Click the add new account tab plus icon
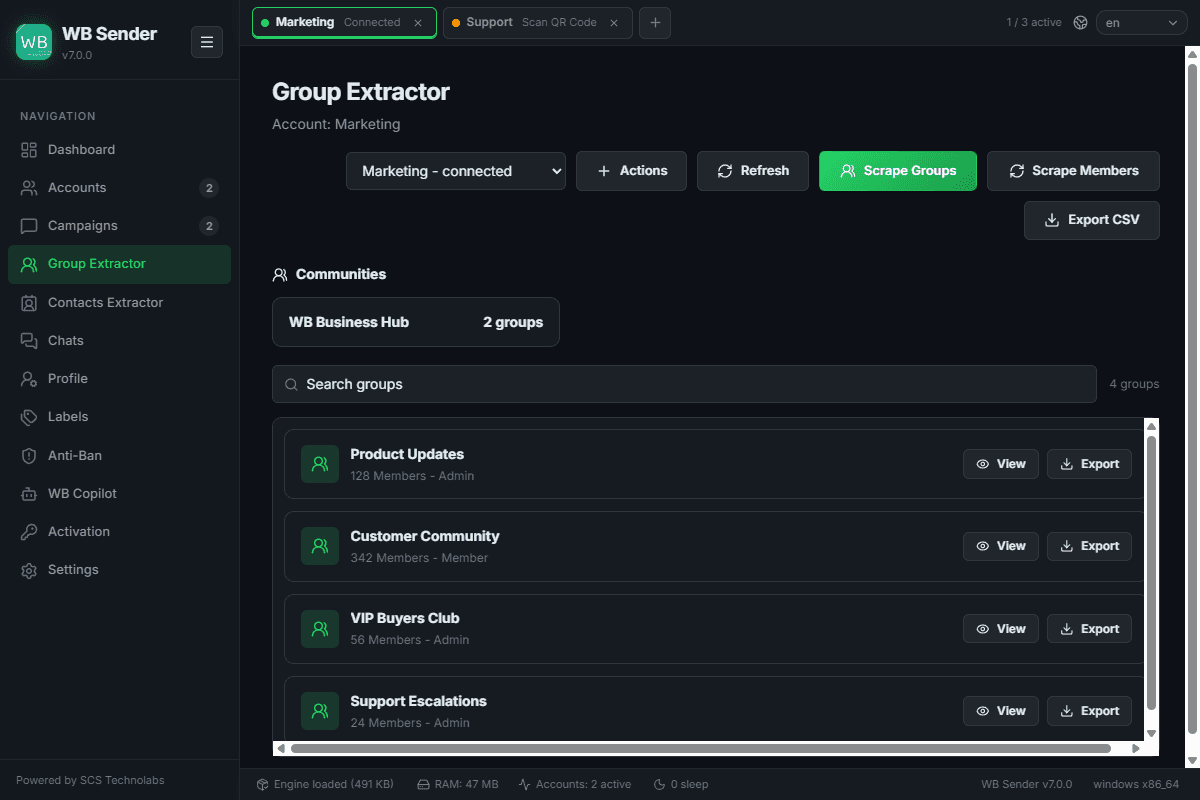This screenshot has width=1200, height=800. click(x=655, y=22)
